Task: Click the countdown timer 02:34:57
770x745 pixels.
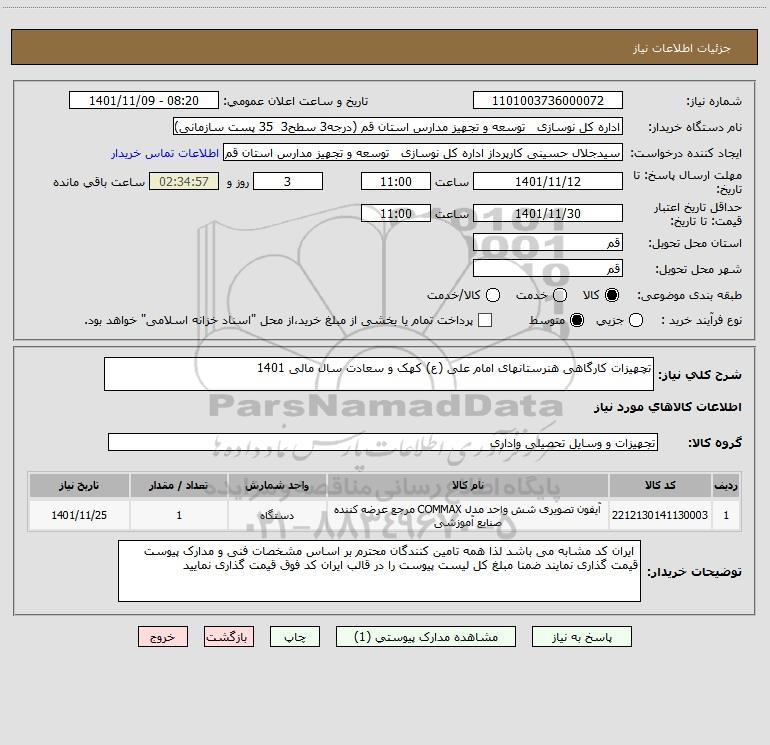Action: click(x=184, y=182)
